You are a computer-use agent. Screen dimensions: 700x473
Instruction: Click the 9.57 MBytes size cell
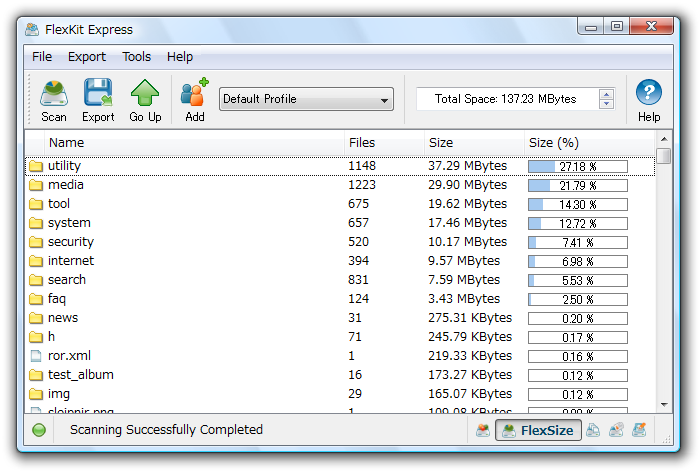(x=464, y=261)
